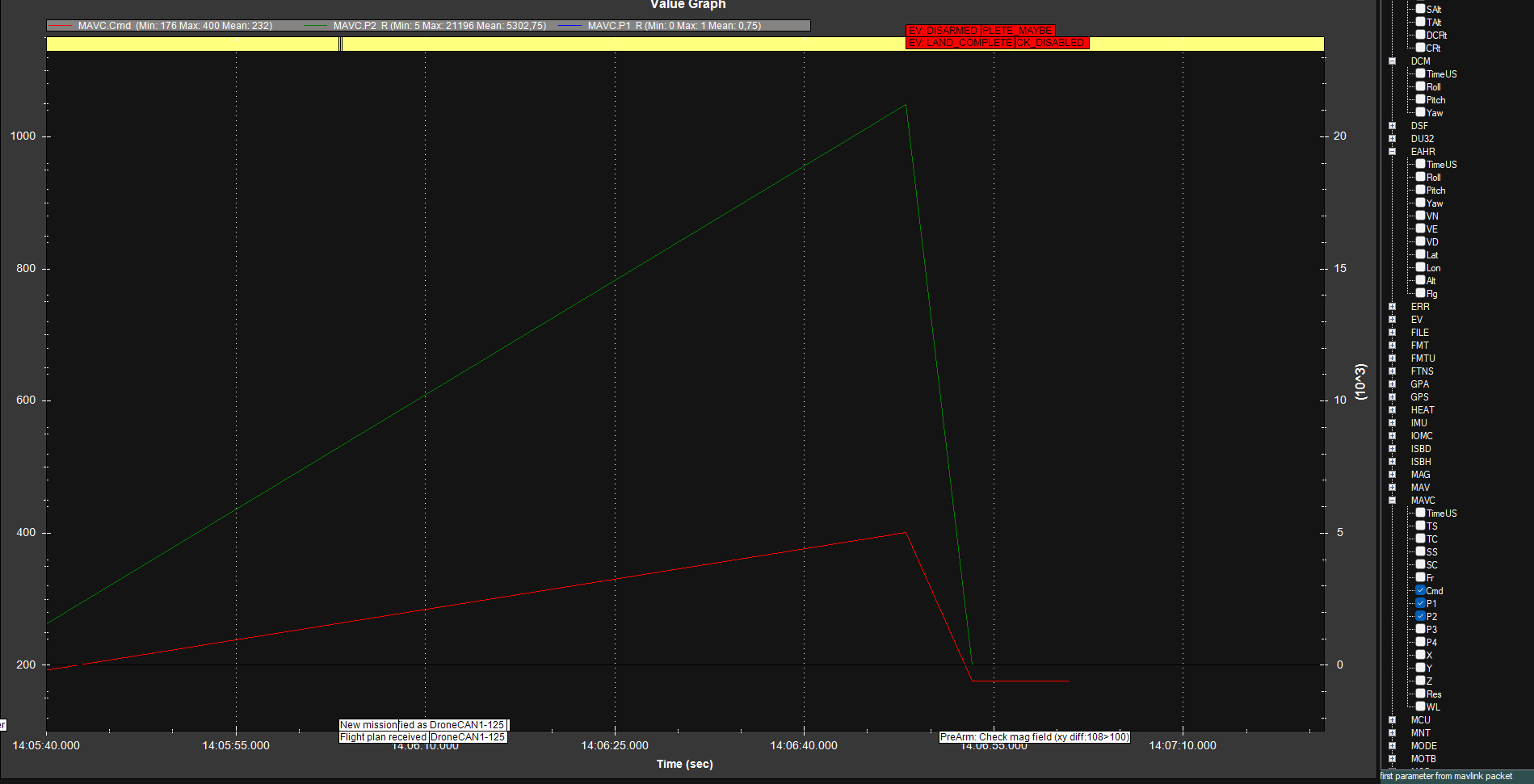Collapse the MAVC tree node
This screenshot has width=1534, height=784.
(1392, 501)
